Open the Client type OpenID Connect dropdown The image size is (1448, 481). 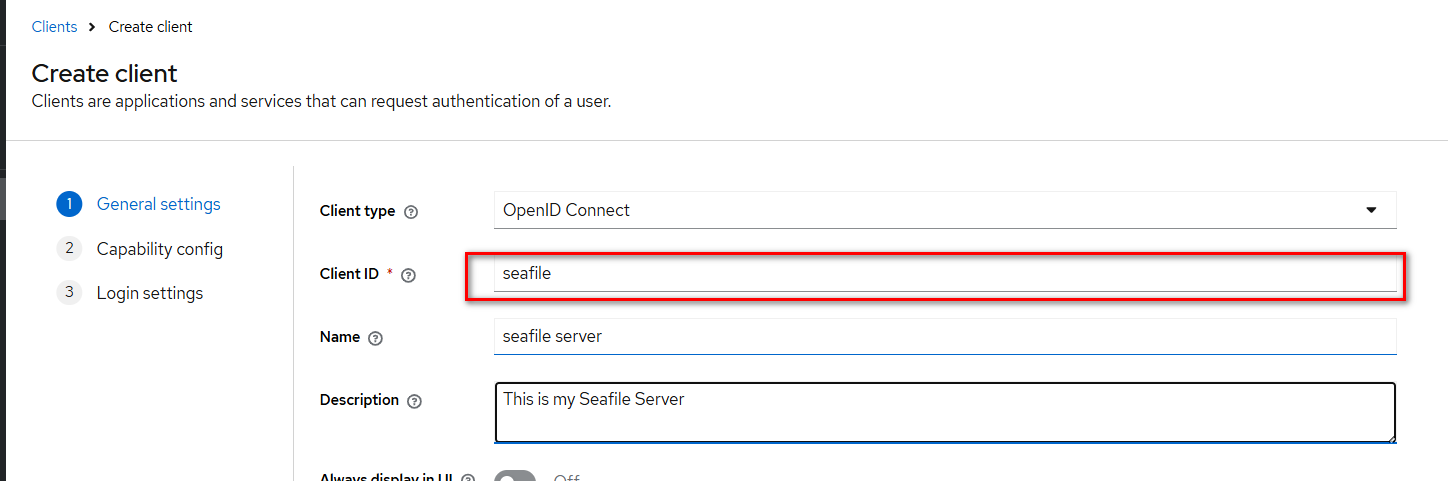click(x=945, y=210)
